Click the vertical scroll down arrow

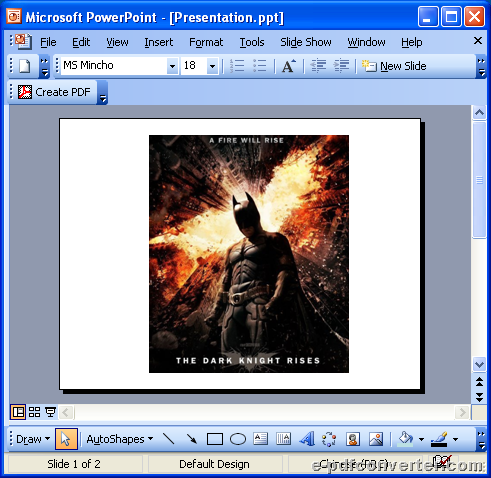pyautogui.click(x=479, y=364)
